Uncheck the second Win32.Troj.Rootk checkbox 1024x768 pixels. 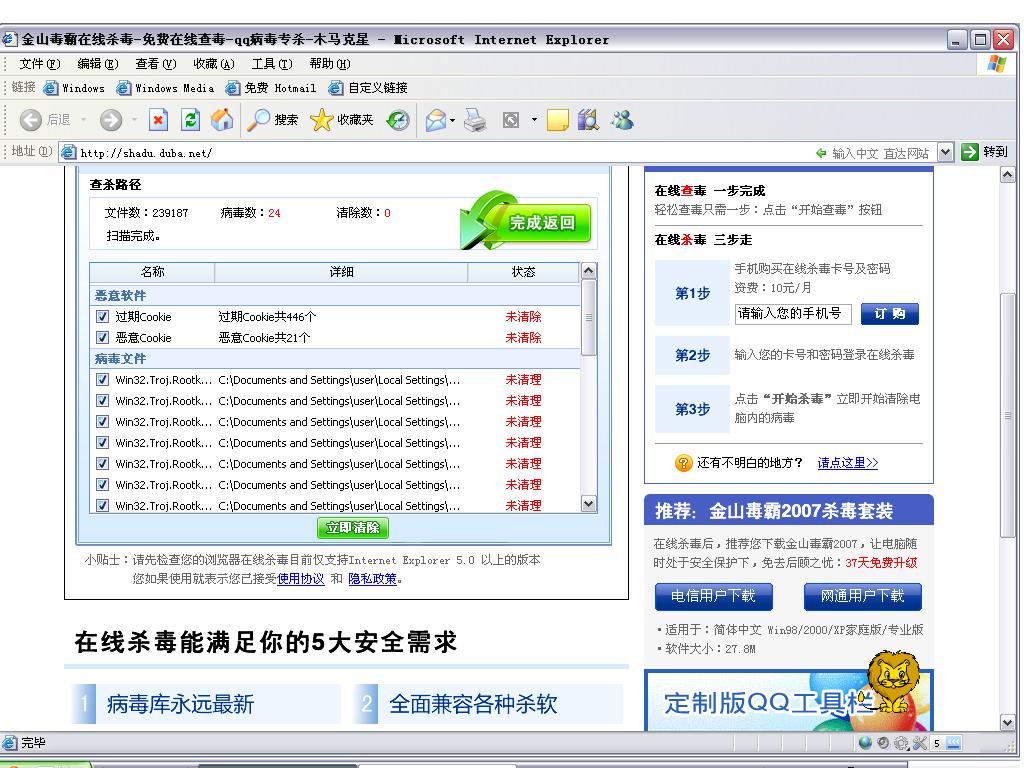(102, 400)
